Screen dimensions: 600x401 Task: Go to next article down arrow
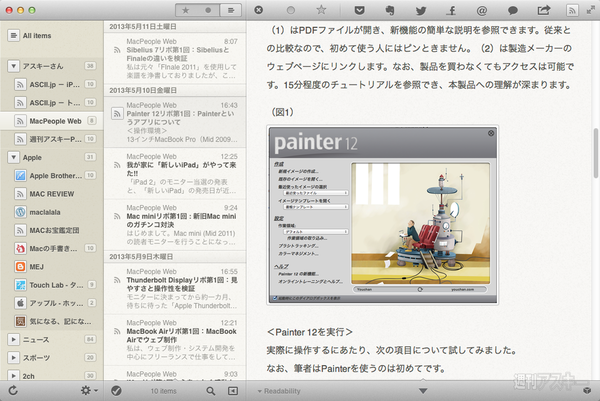point(423,391)
